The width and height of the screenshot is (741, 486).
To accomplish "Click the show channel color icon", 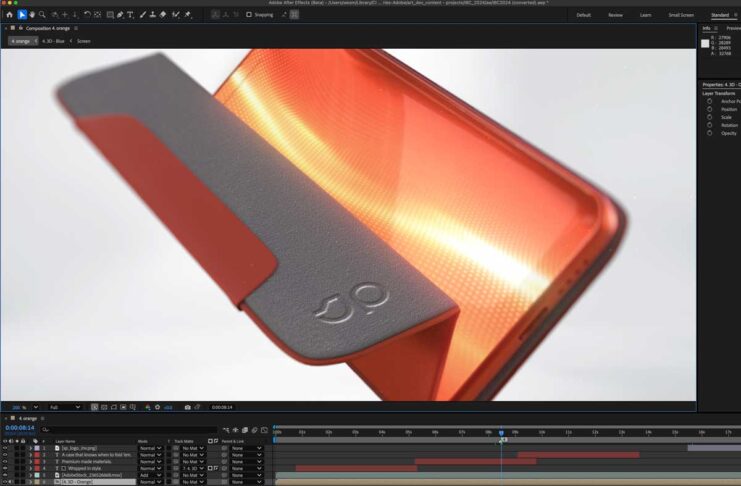I will coord(147,407).
